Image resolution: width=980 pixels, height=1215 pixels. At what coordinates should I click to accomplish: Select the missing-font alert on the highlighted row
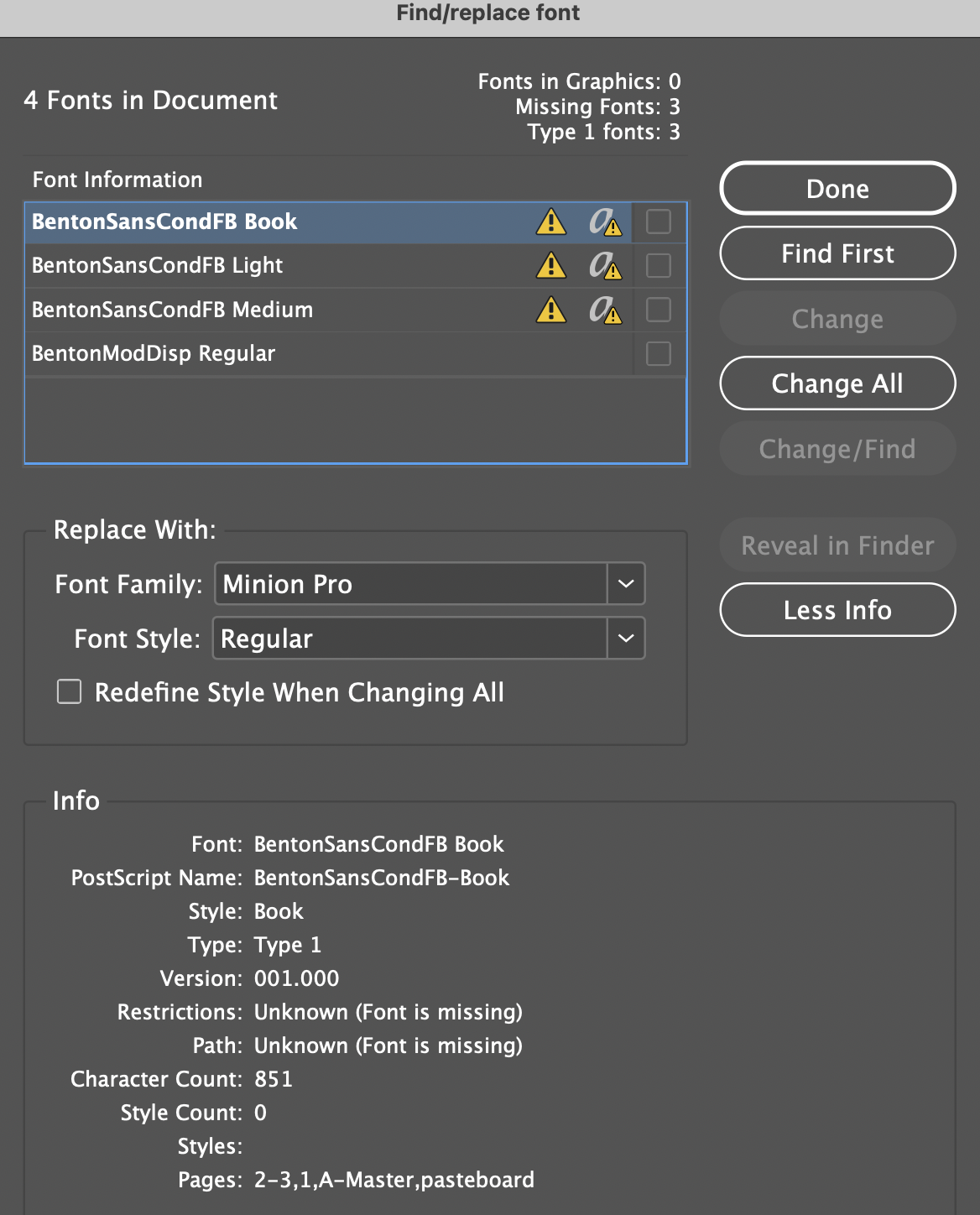(551, 222)
